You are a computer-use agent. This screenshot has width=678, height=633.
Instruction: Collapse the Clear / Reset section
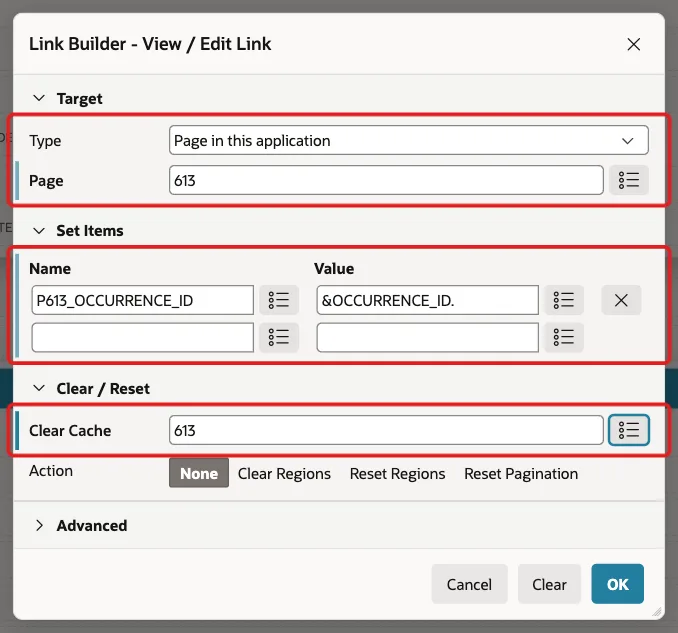tap(39, 388)
